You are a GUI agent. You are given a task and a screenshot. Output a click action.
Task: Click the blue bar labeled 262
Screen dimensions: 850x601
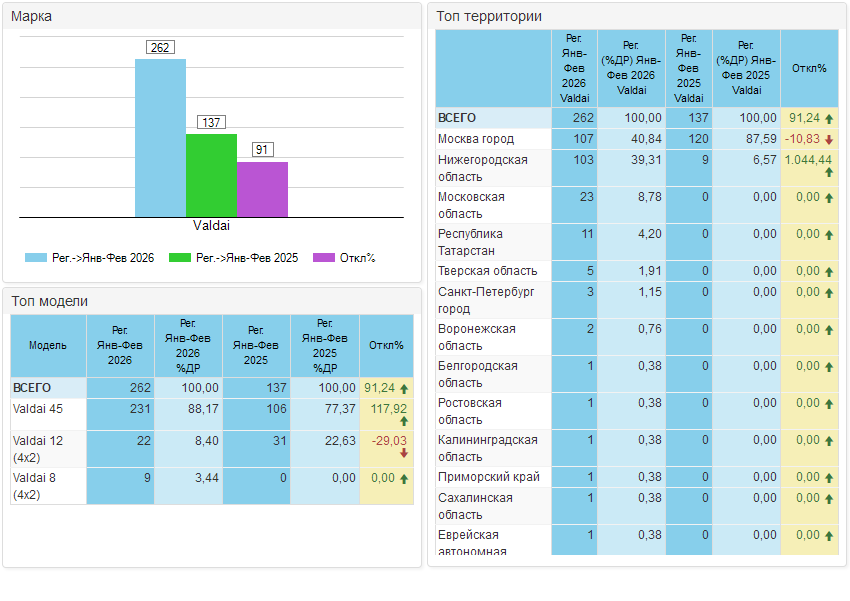[160, 138]
